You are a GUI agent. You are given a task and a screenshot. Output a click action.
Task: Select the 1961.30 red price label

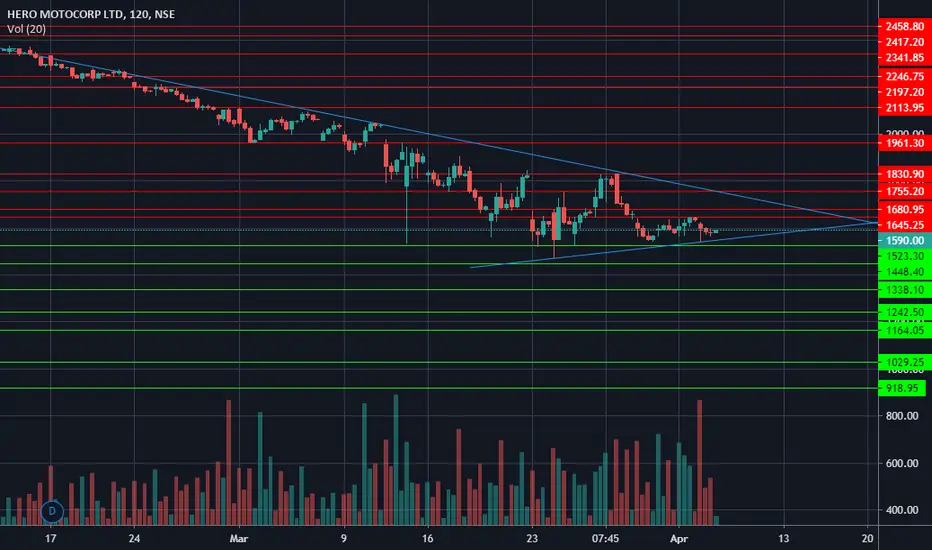[905, 143]
